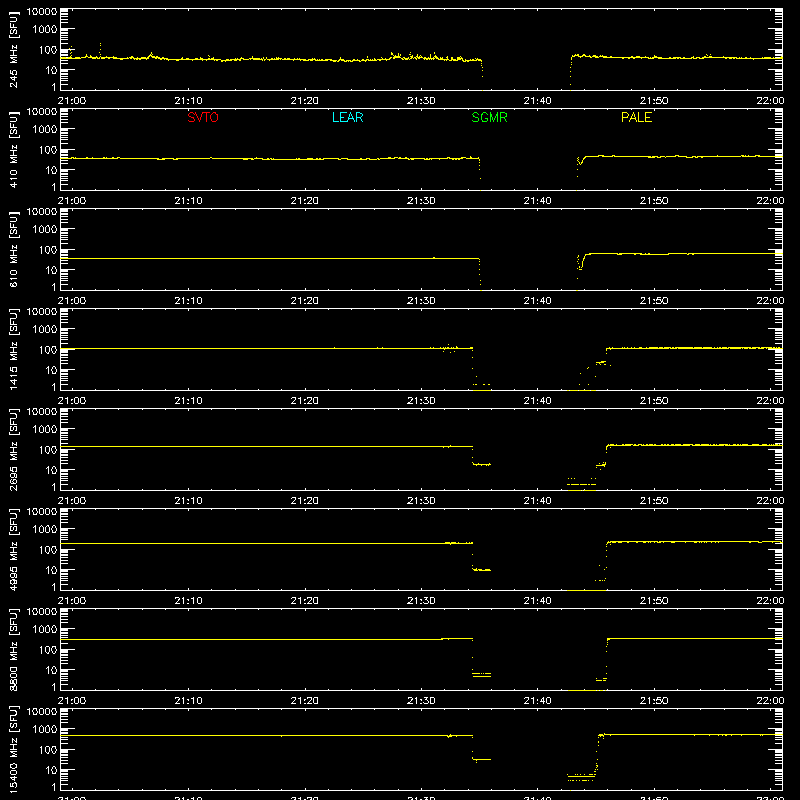The image size is (800, 800).
Task: Click the 22:00 tick under the 8800 MHz plot
Action: [770, 701]
